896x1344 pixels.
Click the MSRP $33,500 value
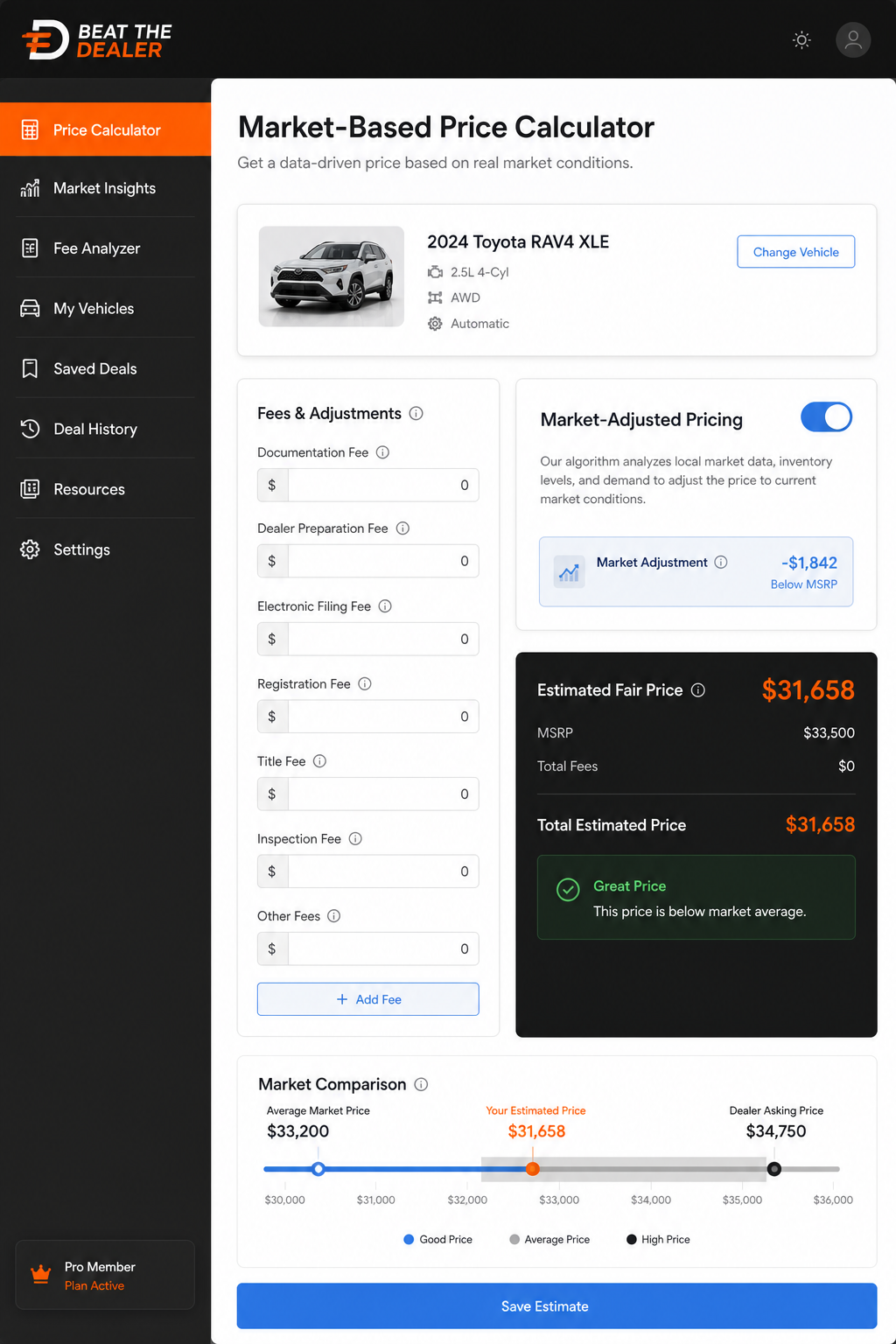coord(829,733)
